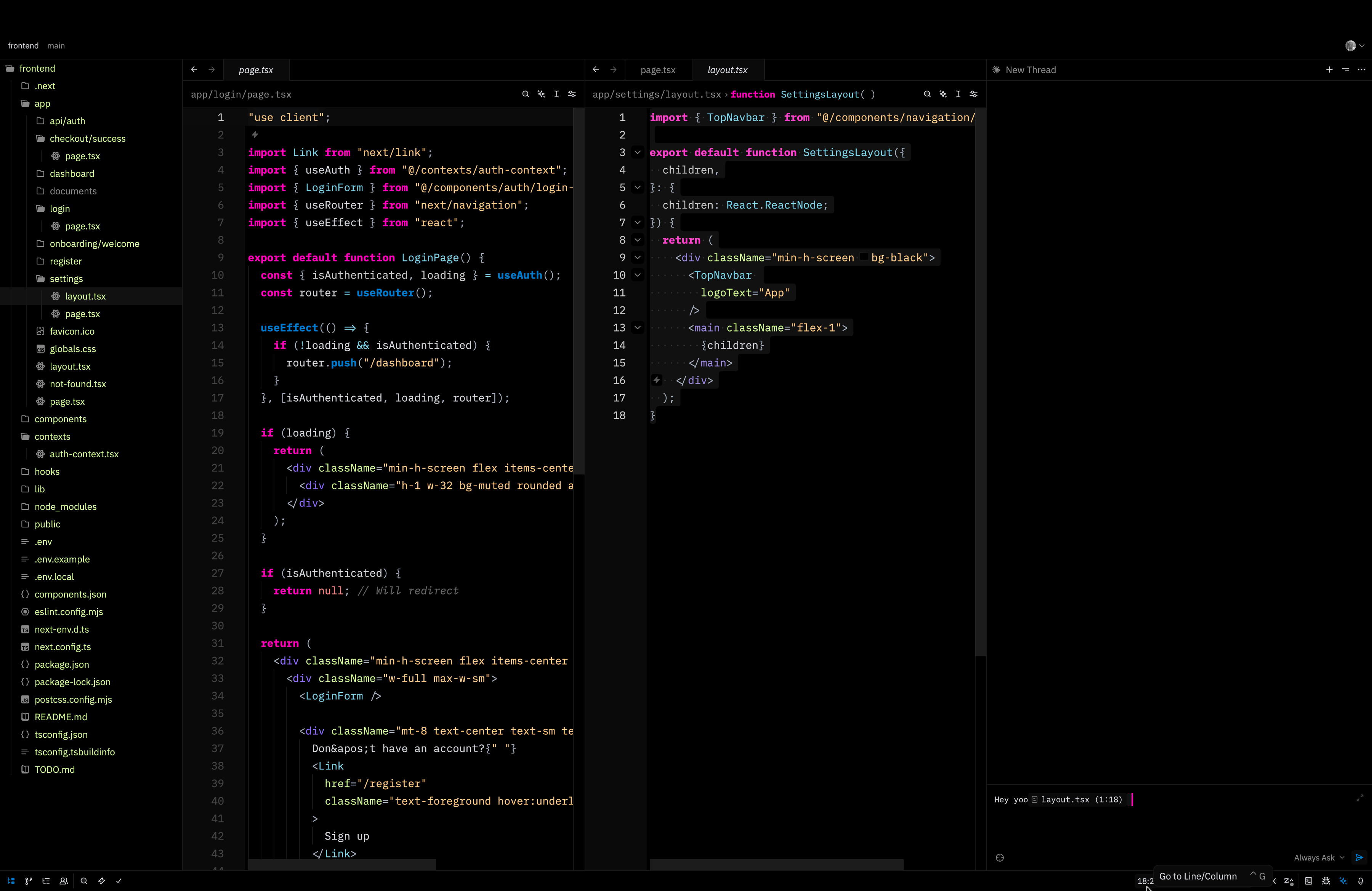
Task: Open the main branch switcher in title bar
Action: coord(56,45)
